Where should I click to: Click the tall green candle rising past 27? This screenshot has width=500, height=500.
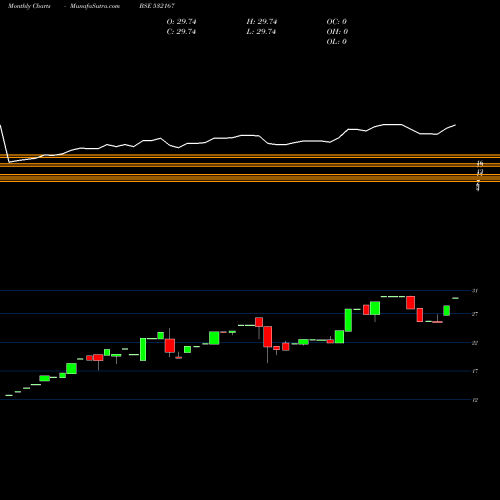click(x=348, y=320)
